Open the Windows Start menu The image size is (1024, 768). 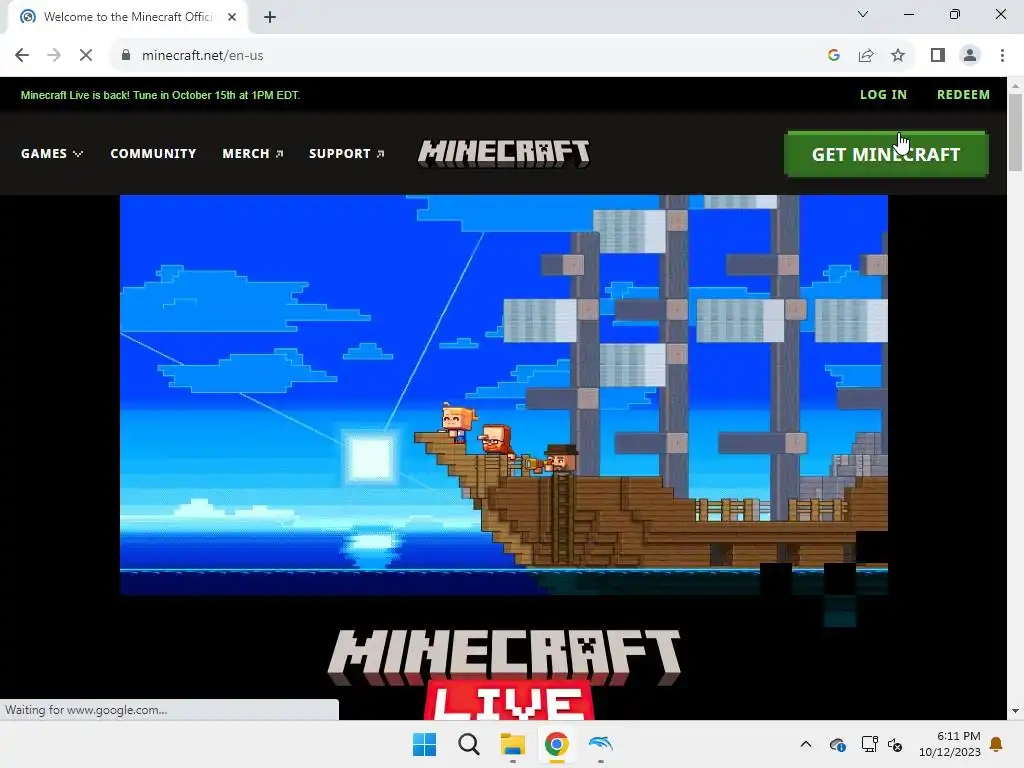click(424, 744)
